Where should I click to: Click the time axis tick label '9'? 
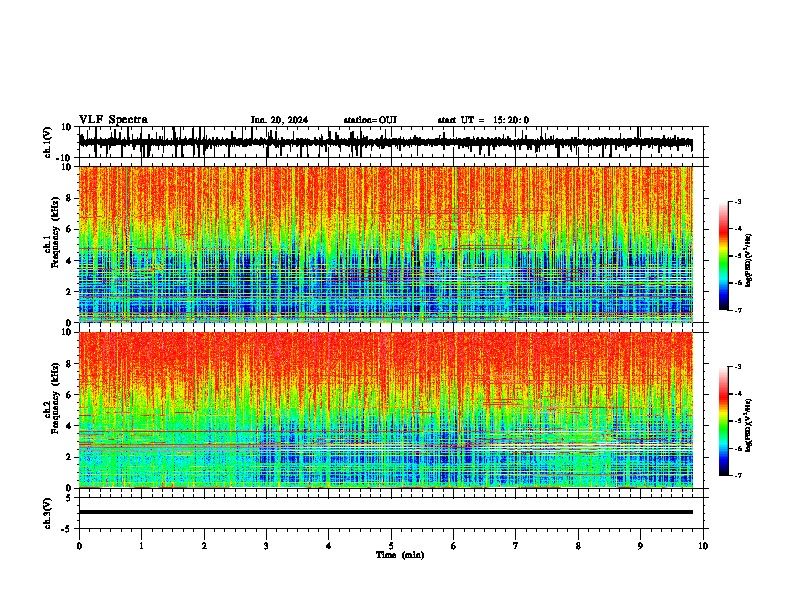tap(640, 546)
